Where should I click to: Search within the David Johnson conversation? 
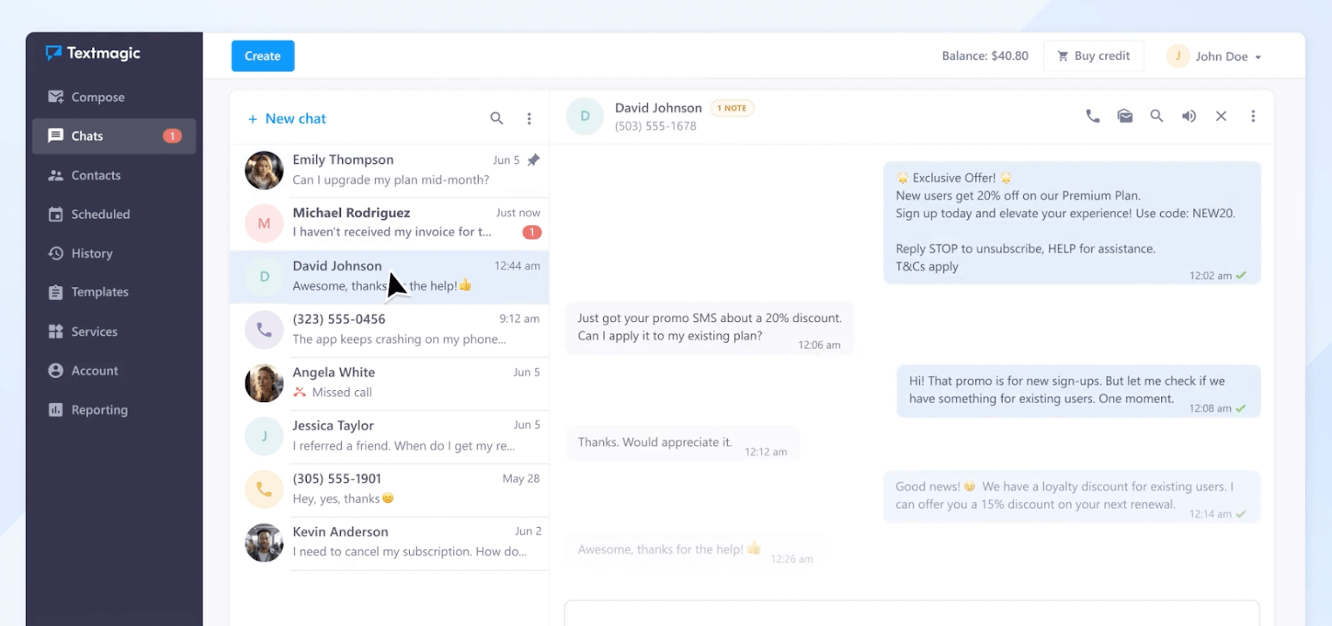(1157, 116)
